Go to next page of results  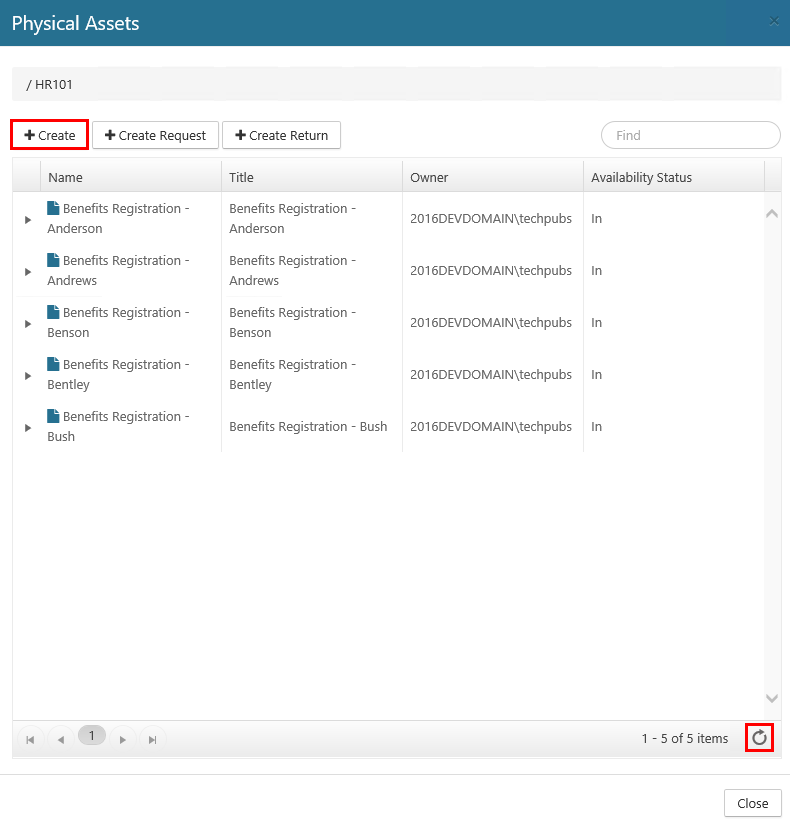pos(122,739)
